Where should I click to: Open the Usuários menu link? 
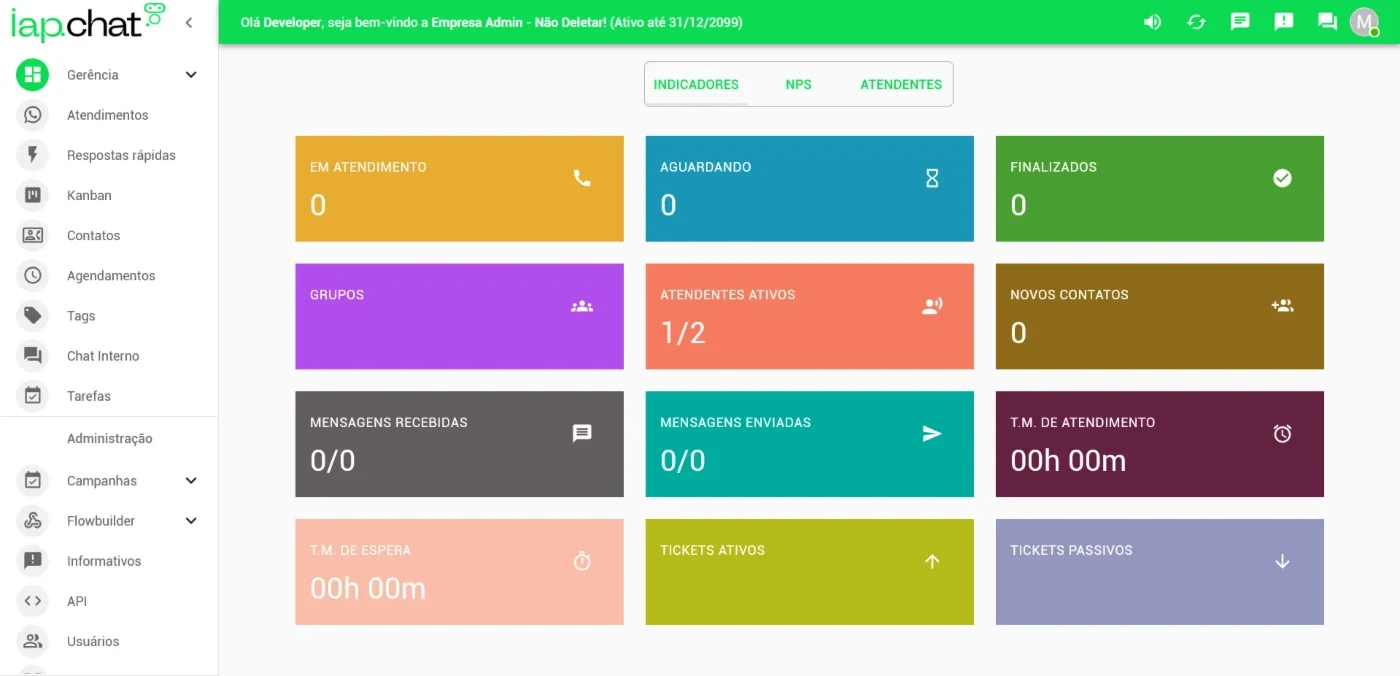point(93,641)
